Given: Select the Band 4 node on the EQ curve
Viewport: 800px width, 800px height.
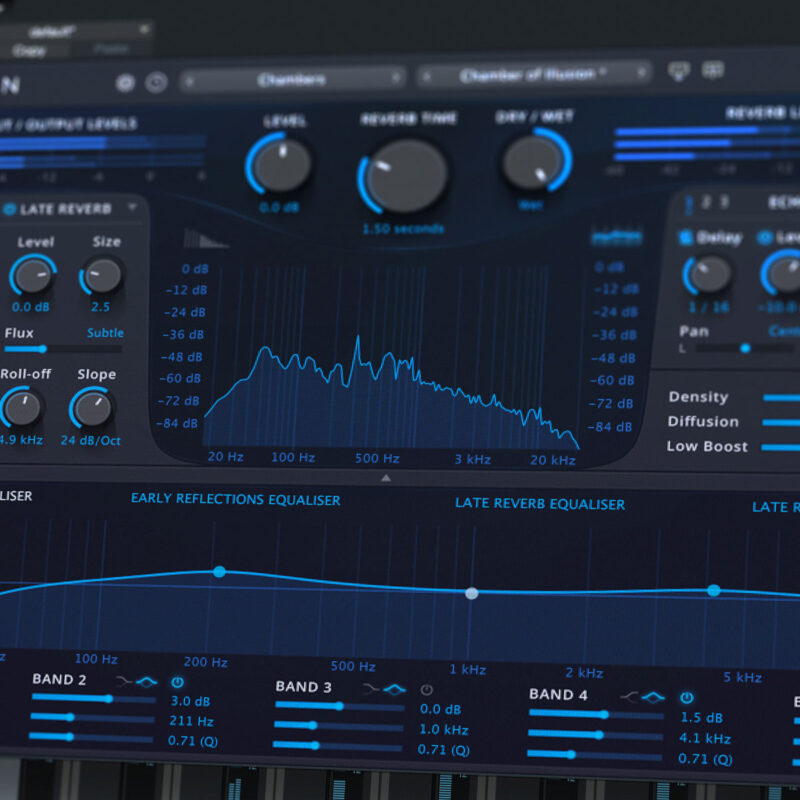Looking at the screenshot, I should tap(714, 591).
